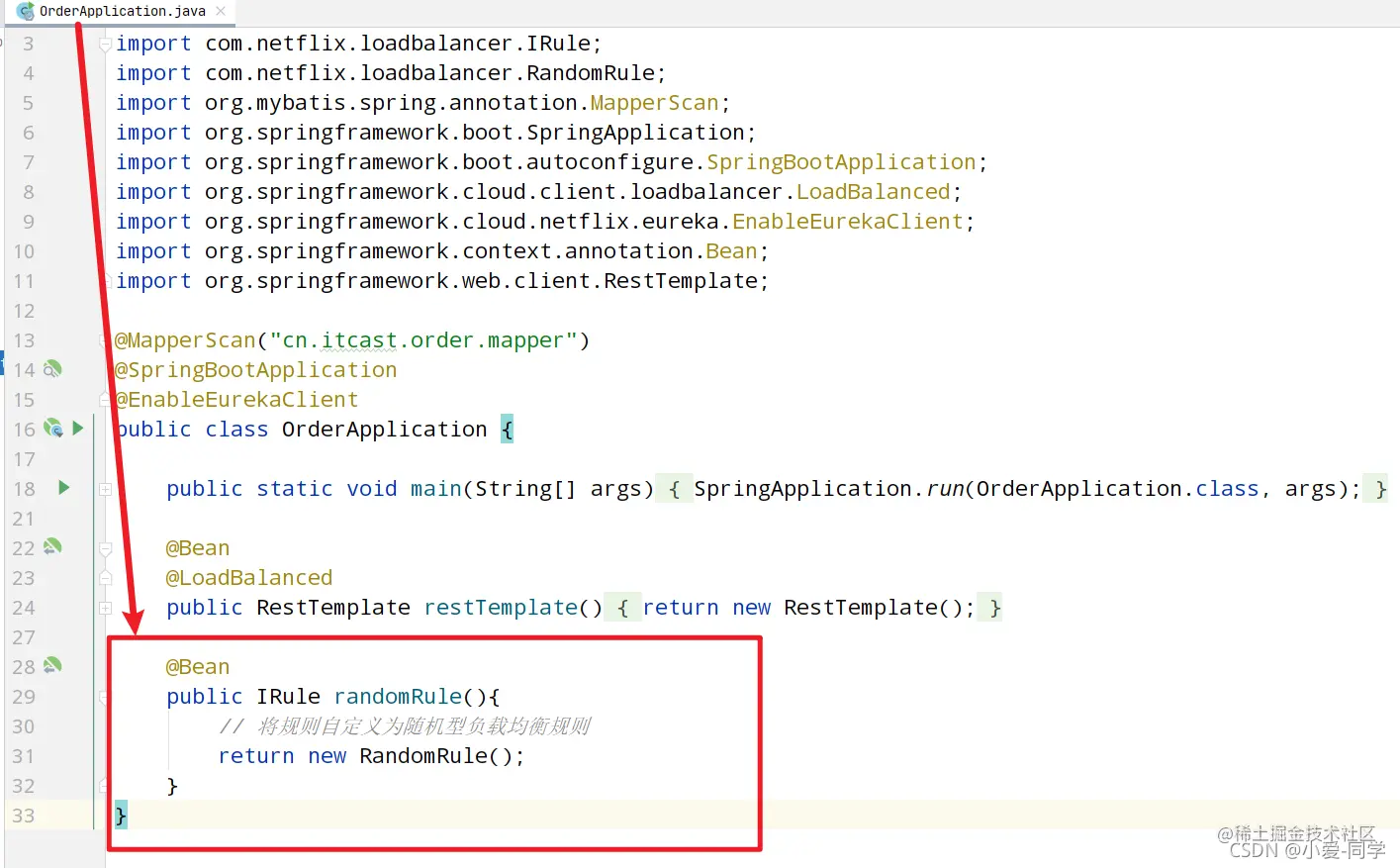Click the Spring gutter icon on line 16
This screenshot has height=868, width=1400.
pyautogui.click(x=52, y=429)
